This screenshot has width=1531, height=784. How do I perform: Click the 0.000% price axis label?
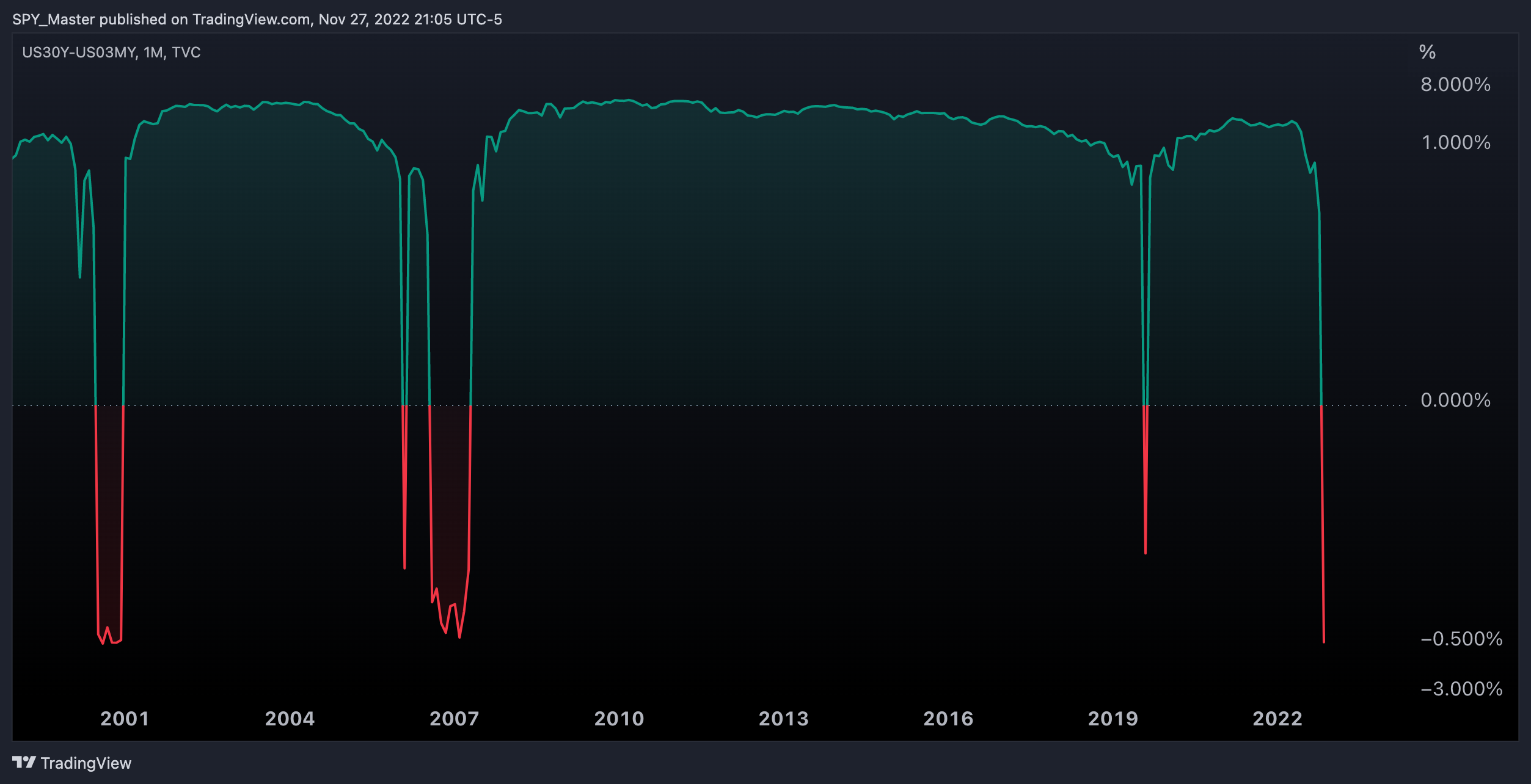[x=1456, y=400]
